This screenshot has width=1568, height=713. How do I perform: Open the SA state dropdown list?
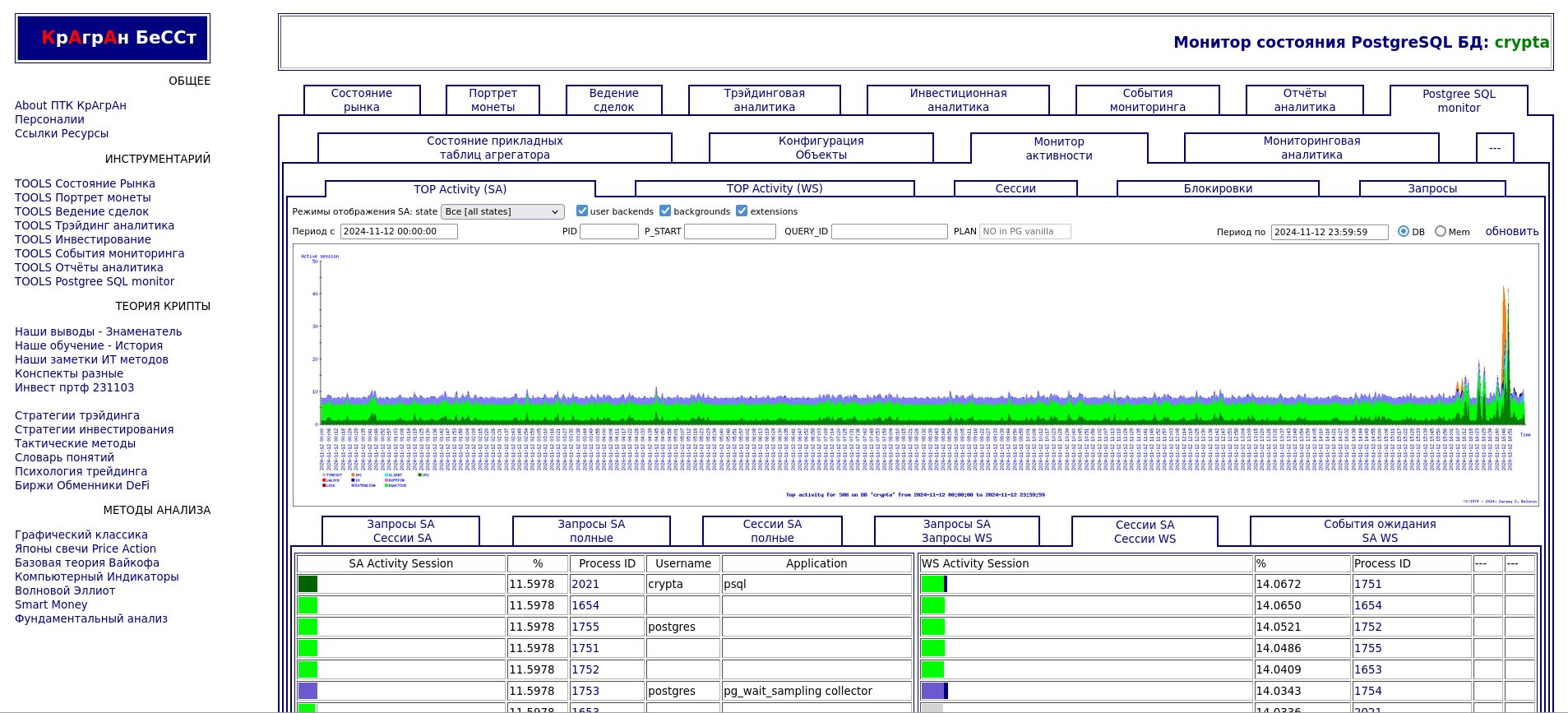tap(502, 211)
